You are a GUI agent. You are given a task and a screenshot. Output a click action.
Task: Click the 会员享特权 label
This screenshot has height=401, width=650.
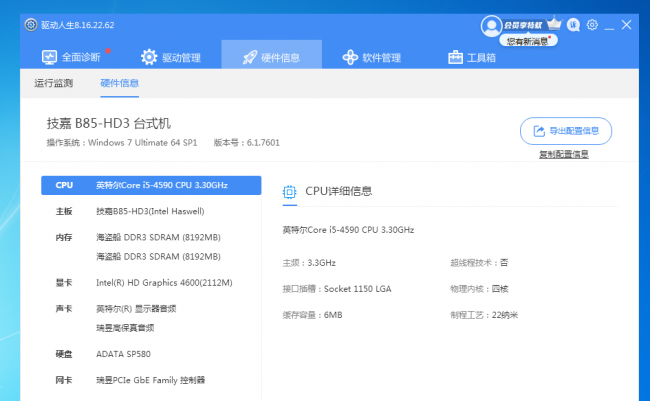523,25
